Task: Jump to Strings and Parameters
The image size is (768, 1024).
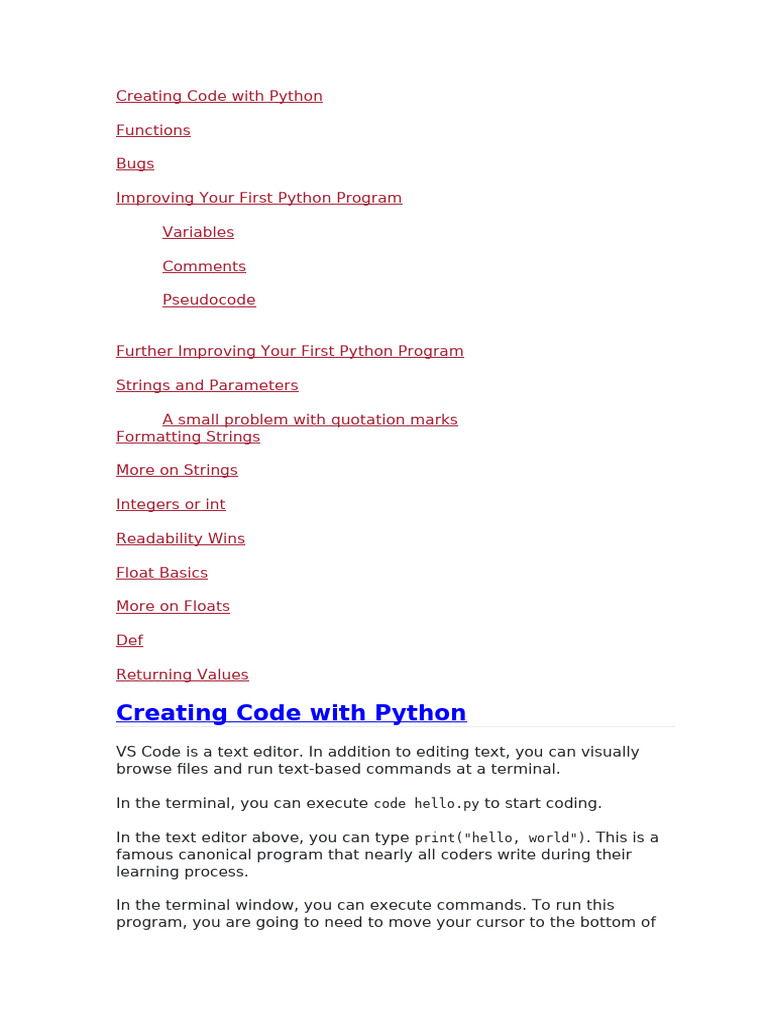Action: 207,385
